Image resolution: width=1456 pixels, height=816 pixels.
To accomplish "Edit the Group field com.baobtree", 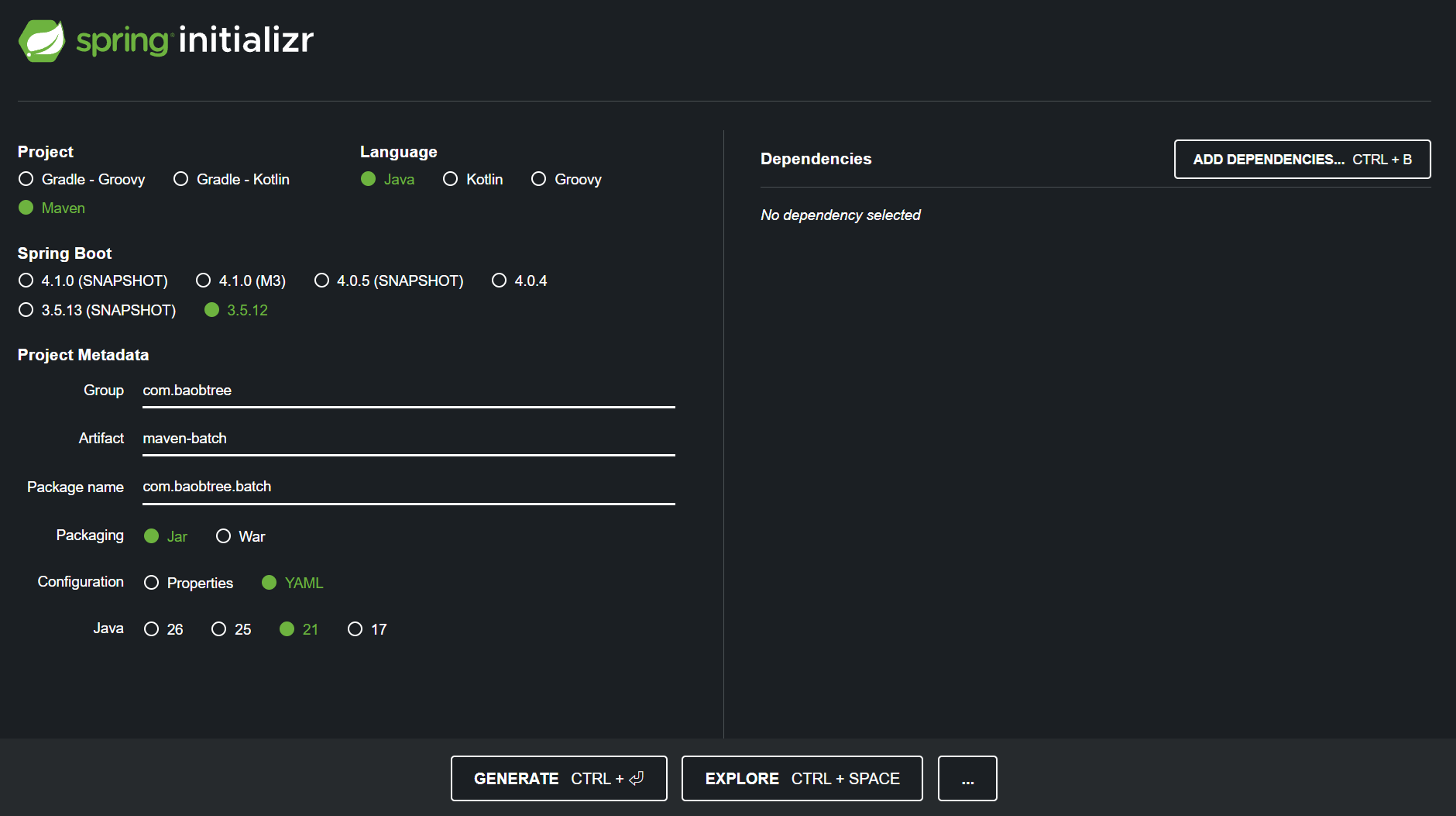I will click(x=409, y=391).
